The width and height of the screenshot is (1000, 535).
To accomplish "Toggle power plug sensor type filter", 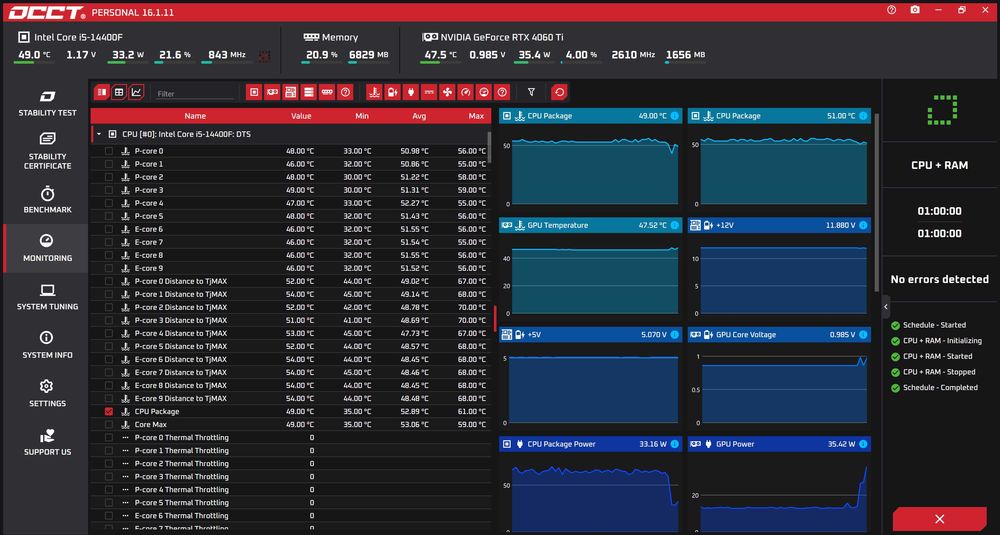I will click(x=411, y=92).
